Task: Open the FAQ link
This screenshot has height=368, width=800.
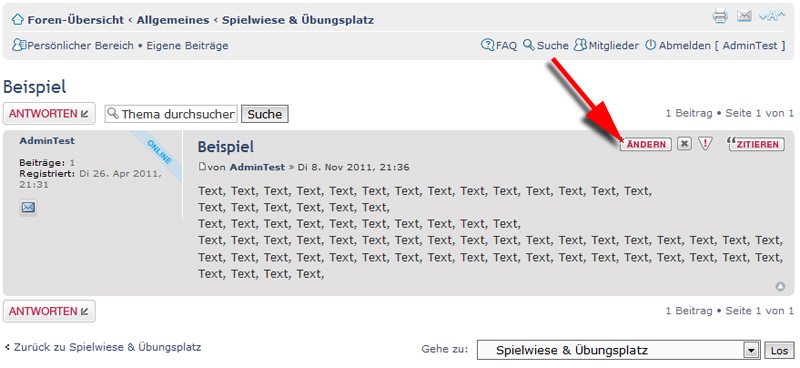Action: point(499,45)
